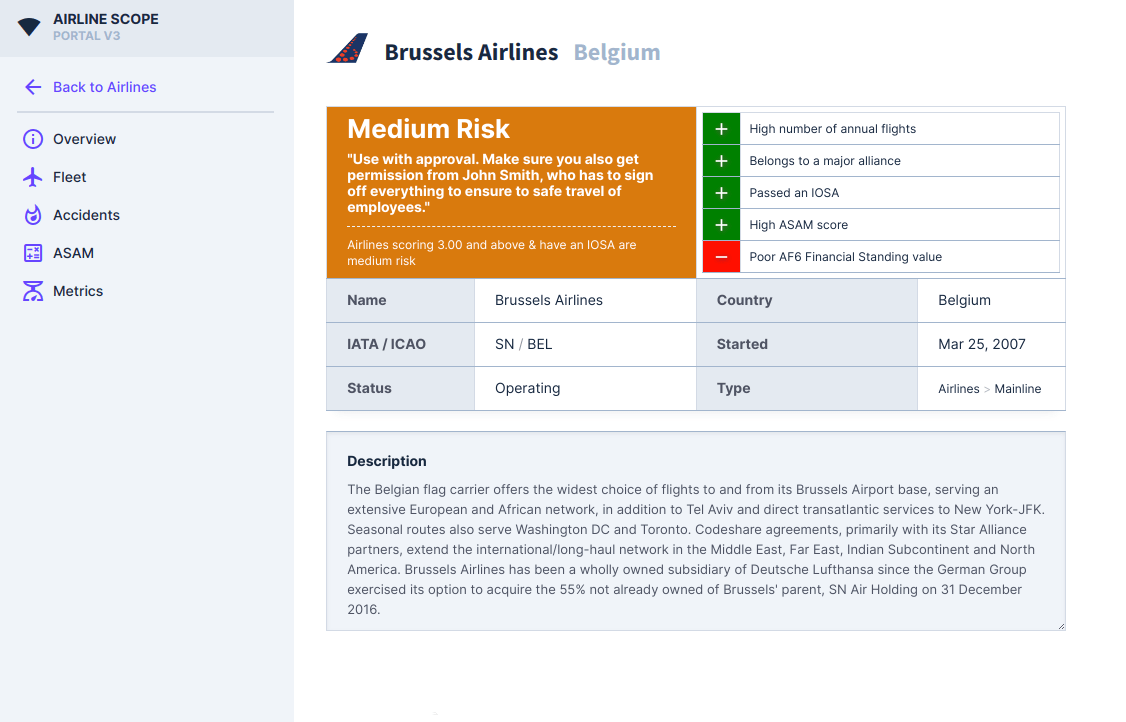Click the Metrics gauge icon

tap(33, 291)
